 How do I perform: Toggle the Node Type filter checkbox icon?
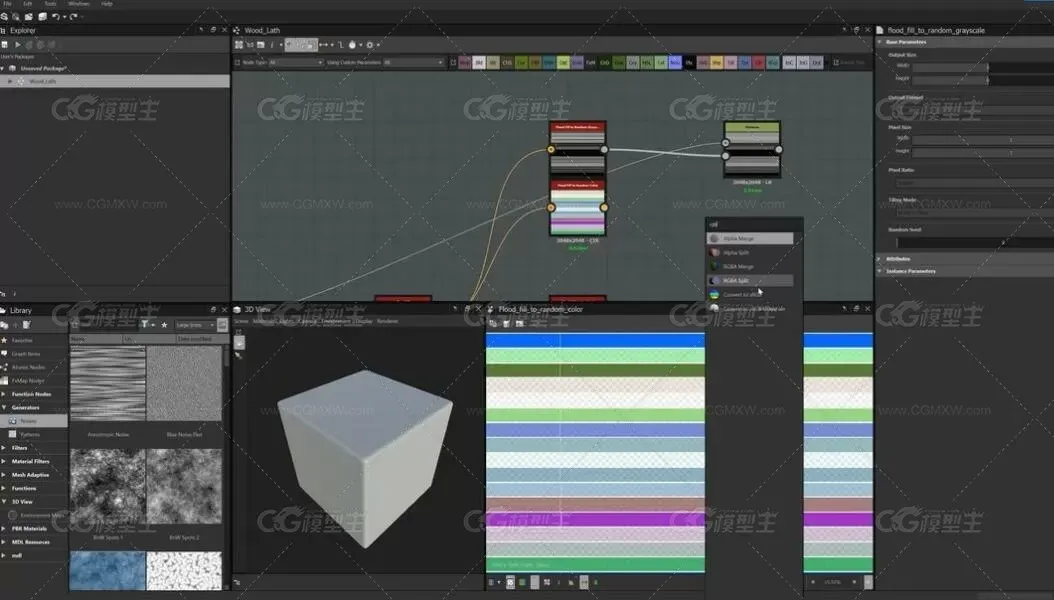(x=237, y=62)
